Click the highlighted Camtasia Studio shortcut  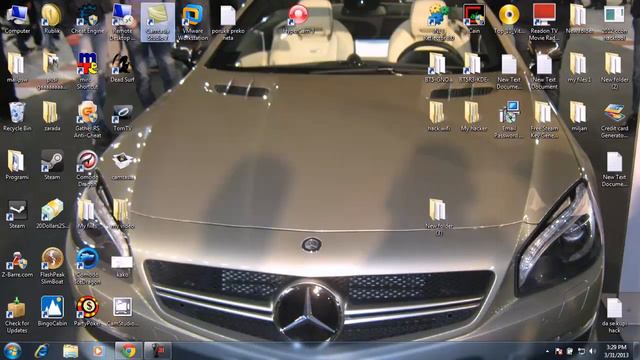pos(158,22)
